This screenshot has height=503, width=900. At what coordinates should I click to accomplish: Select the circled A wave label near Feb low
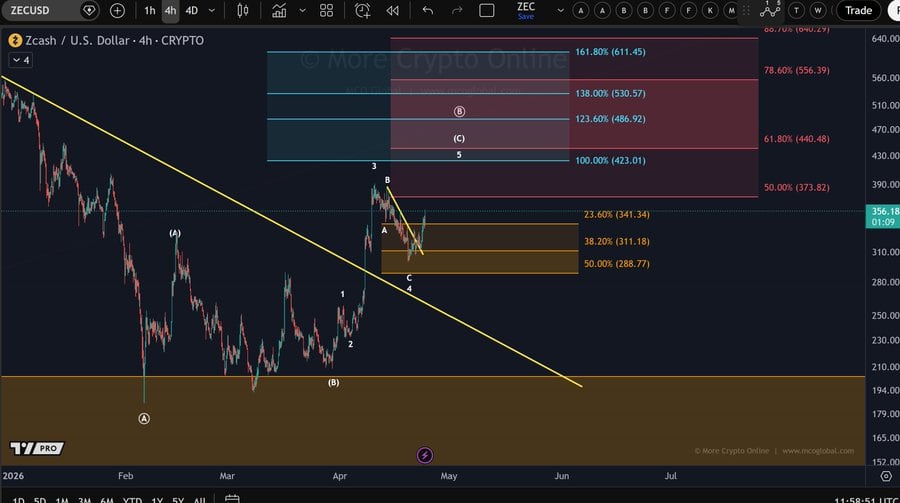(x=144, y=419)
